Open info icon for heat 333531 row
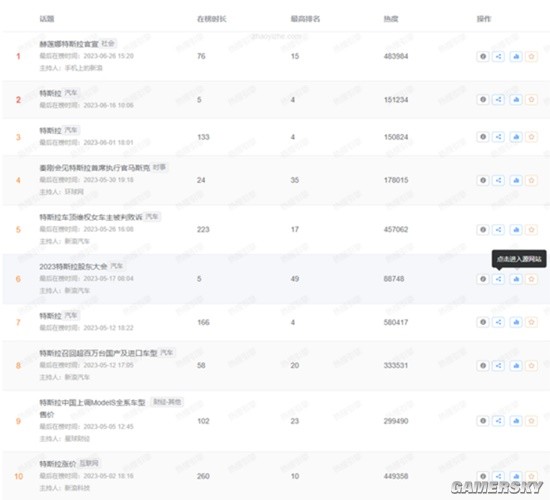550x500 pixels. 483,365
